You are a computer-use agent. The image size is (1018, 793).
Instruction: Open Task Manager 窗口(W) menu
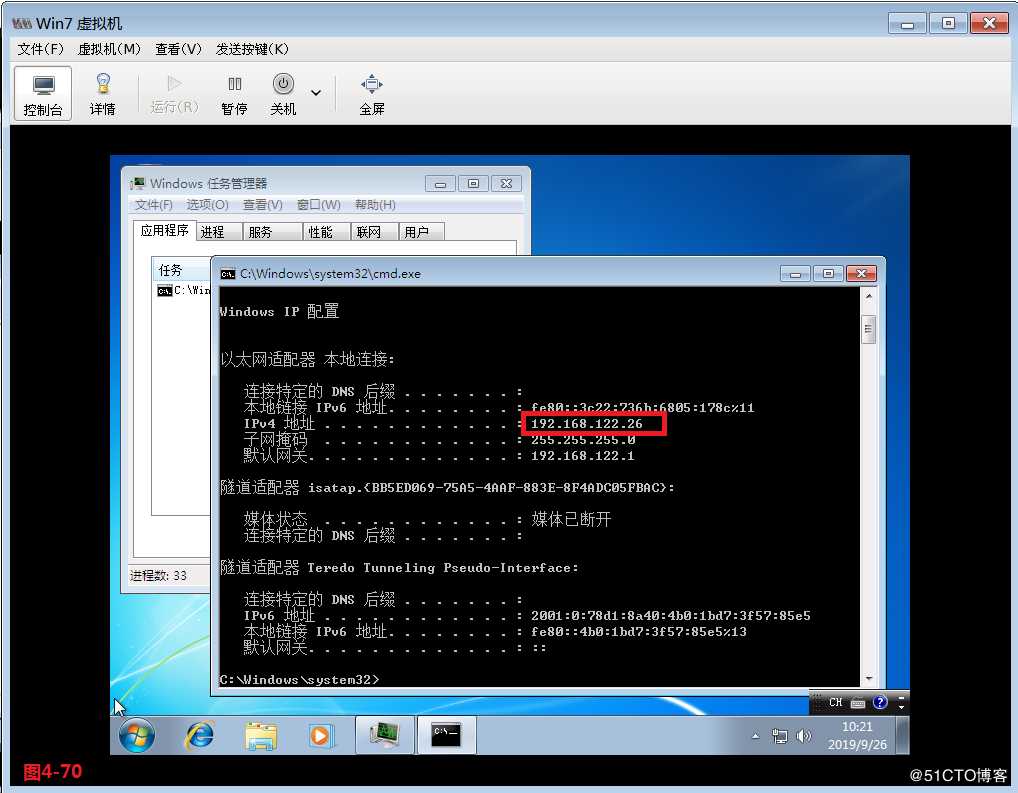point(318,205)
